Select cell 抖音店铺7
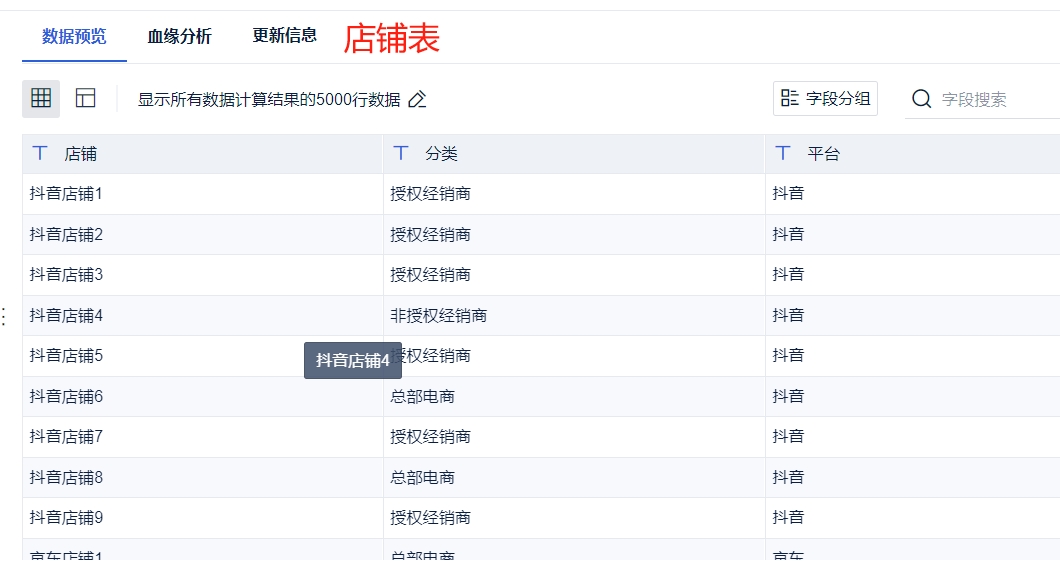 tap(203, 437)
